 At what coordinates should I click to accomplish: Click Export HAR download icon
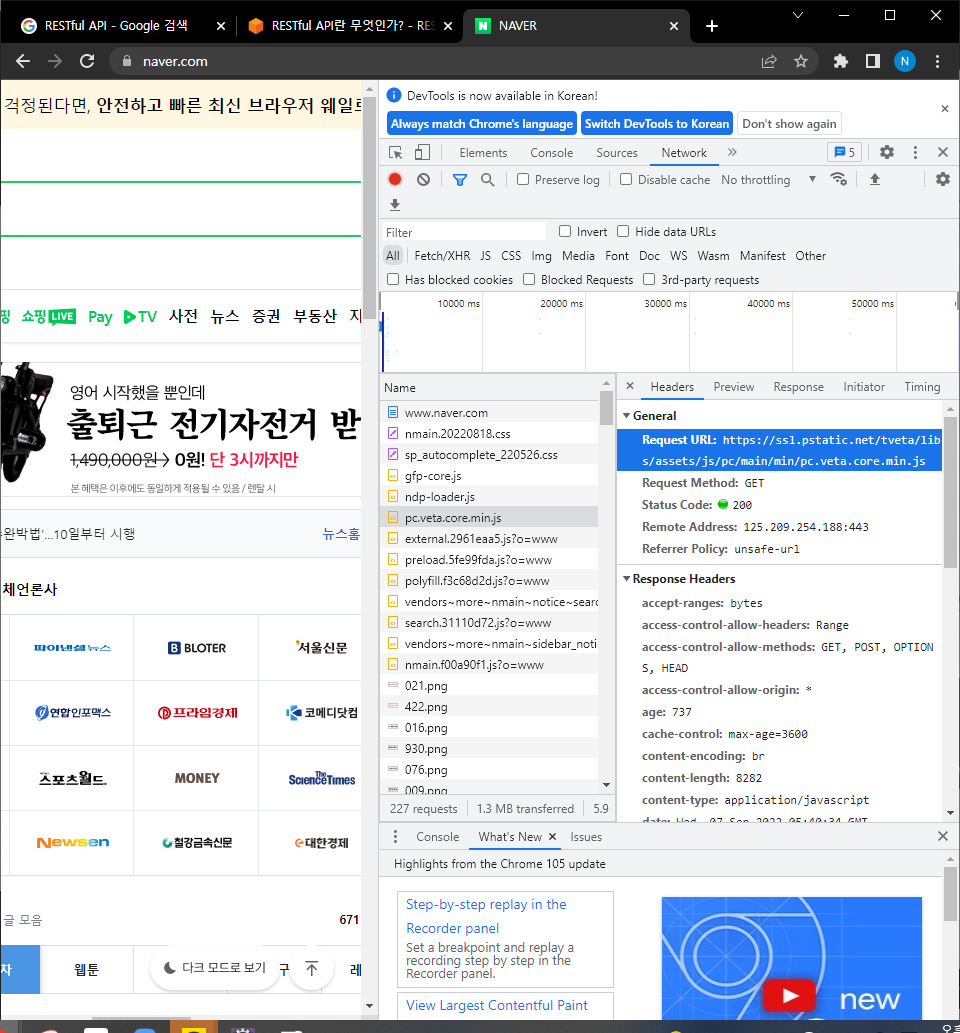pyautogui.click(x=395, y=205)
